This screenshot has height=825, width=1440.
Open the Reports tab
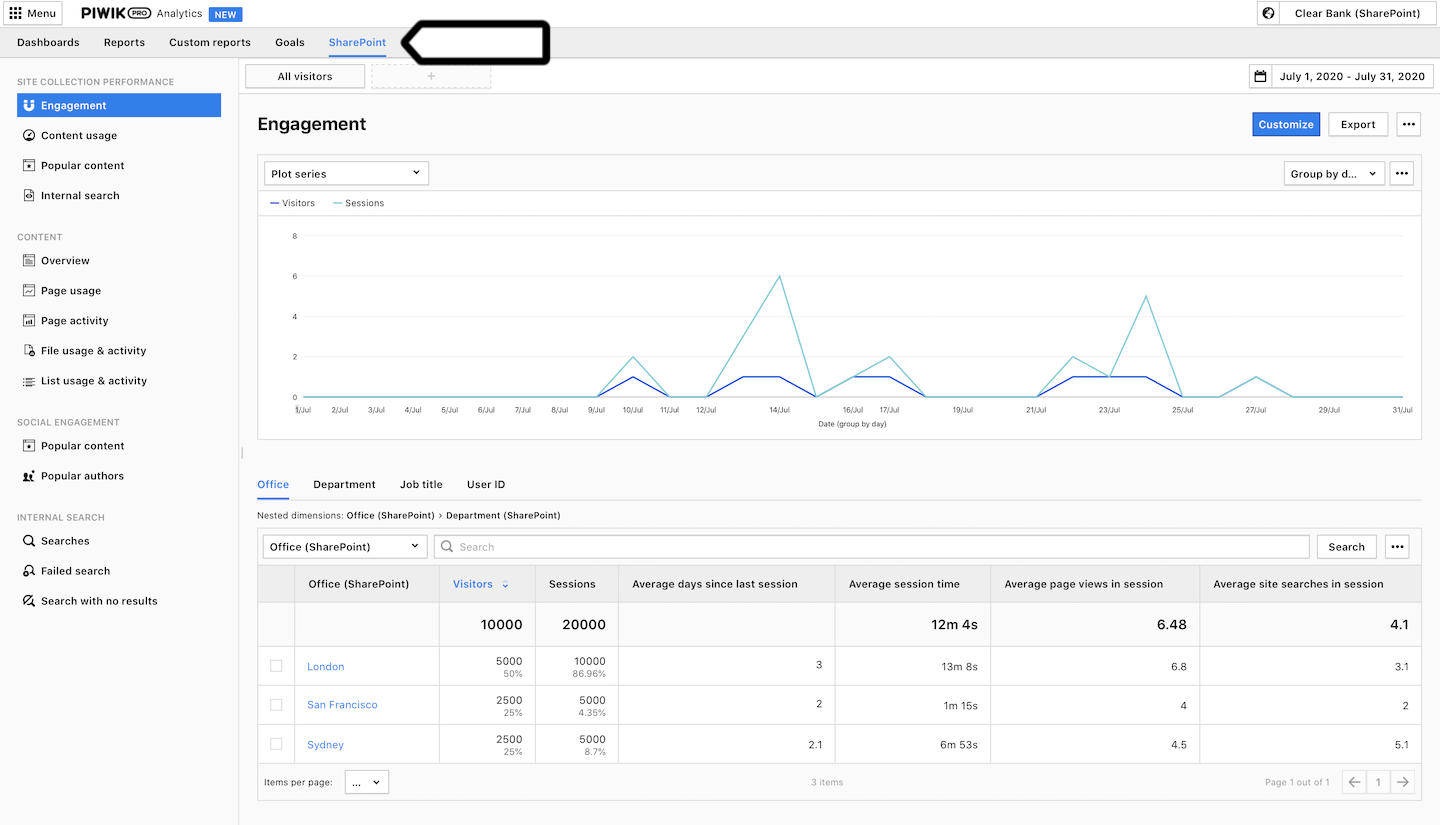pyautogui.click(x=124, y=42)
